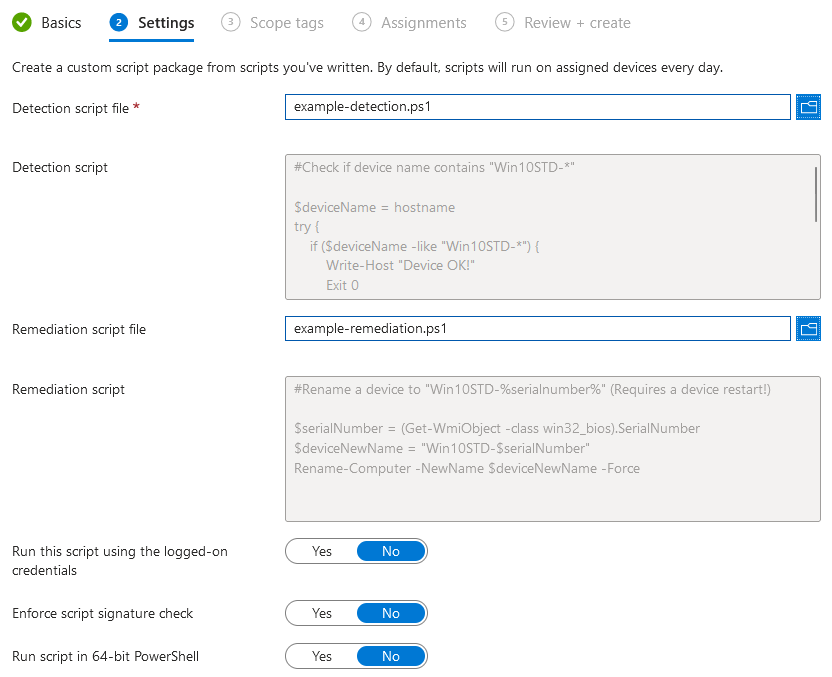The image size is (832, 677).
Task: Click the Scope tags step circle
Action: (x=231, y=23)
